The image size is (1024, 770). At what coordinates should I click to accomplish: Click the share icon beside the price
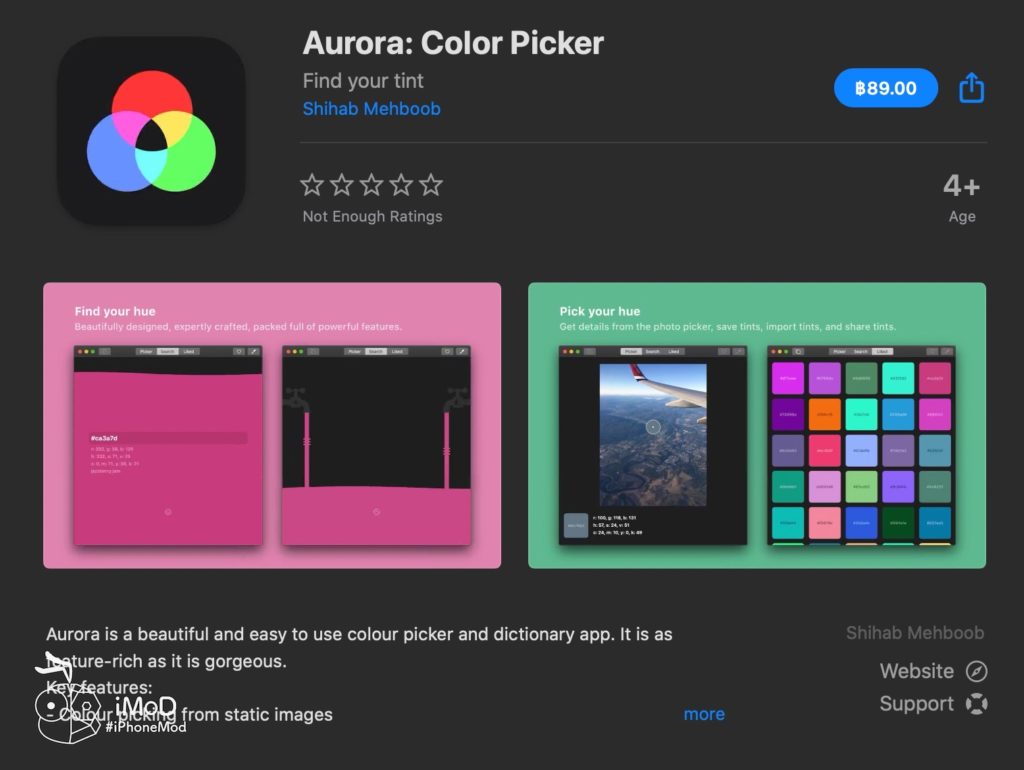(971, 88)
